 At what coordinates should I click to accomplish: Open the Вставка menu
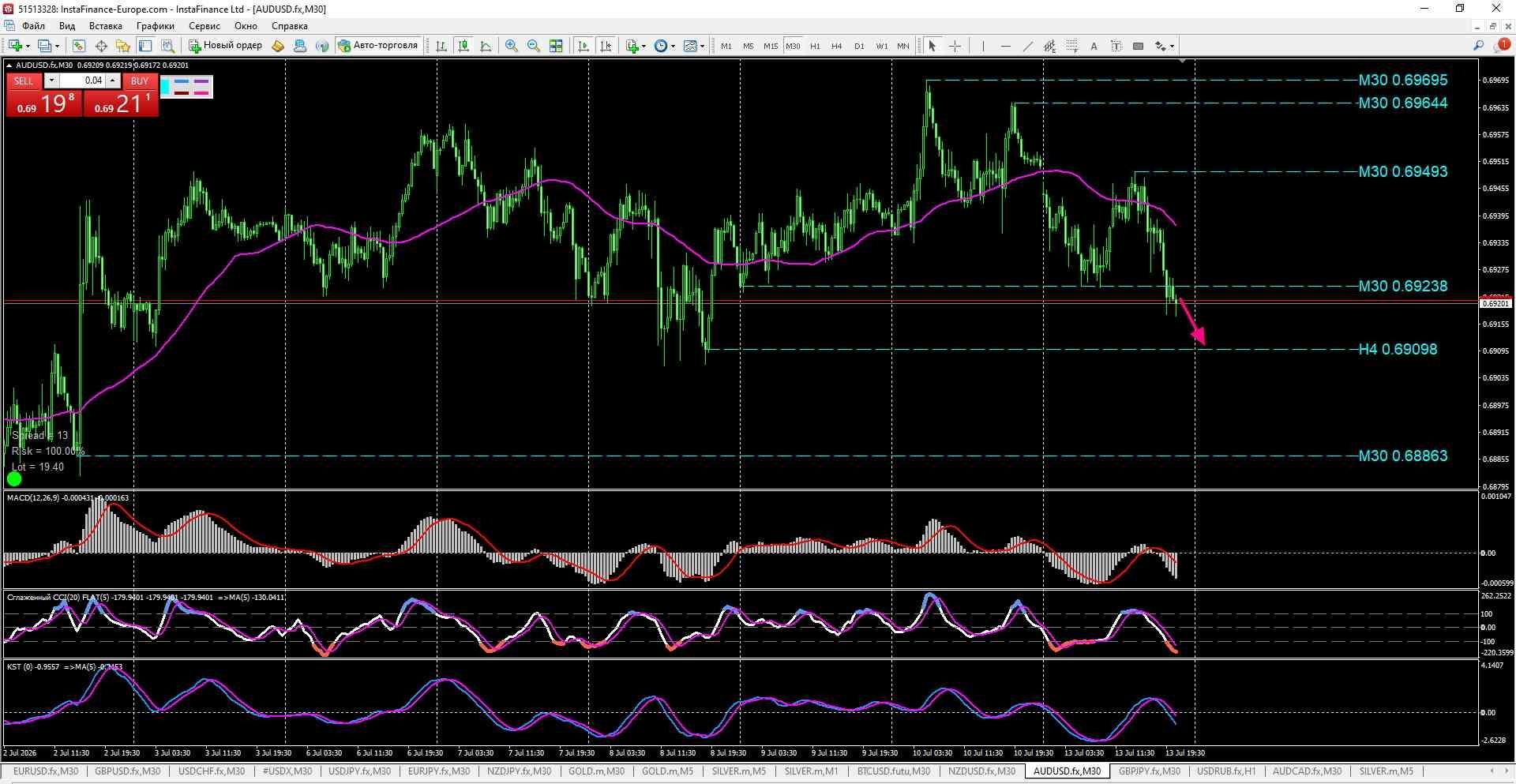106,26
